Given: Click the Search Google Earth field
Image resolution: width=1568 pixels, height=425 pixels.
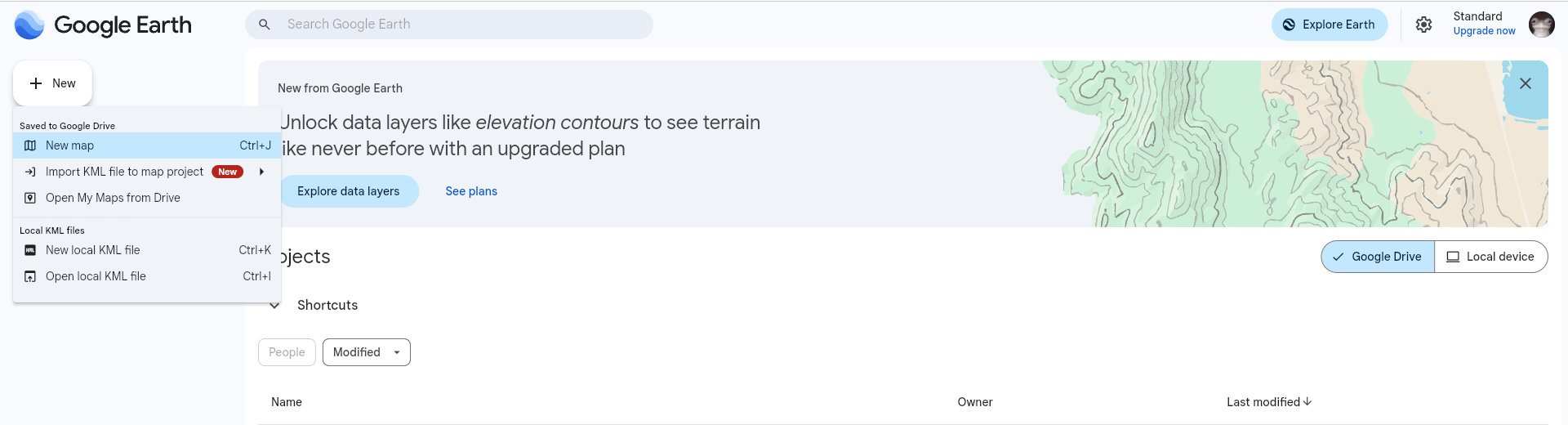Looking at the screenshot, I should (x=457, y=25).
